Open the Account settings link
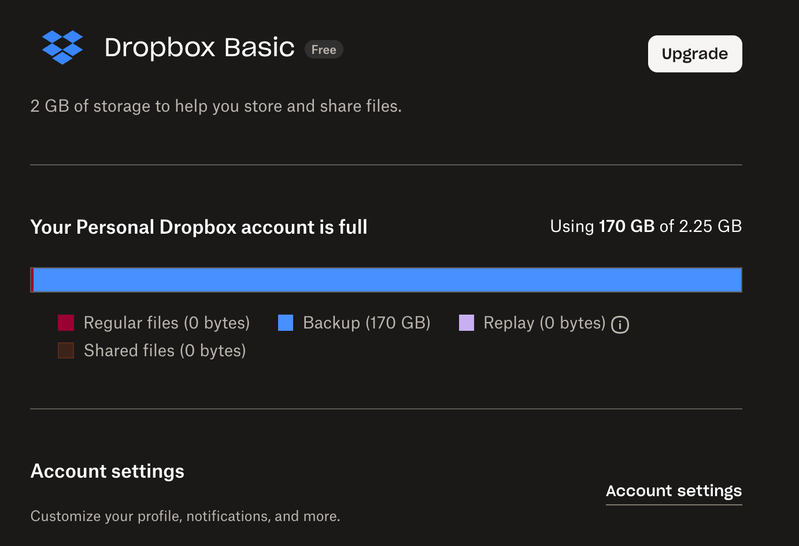 [674, 491]
